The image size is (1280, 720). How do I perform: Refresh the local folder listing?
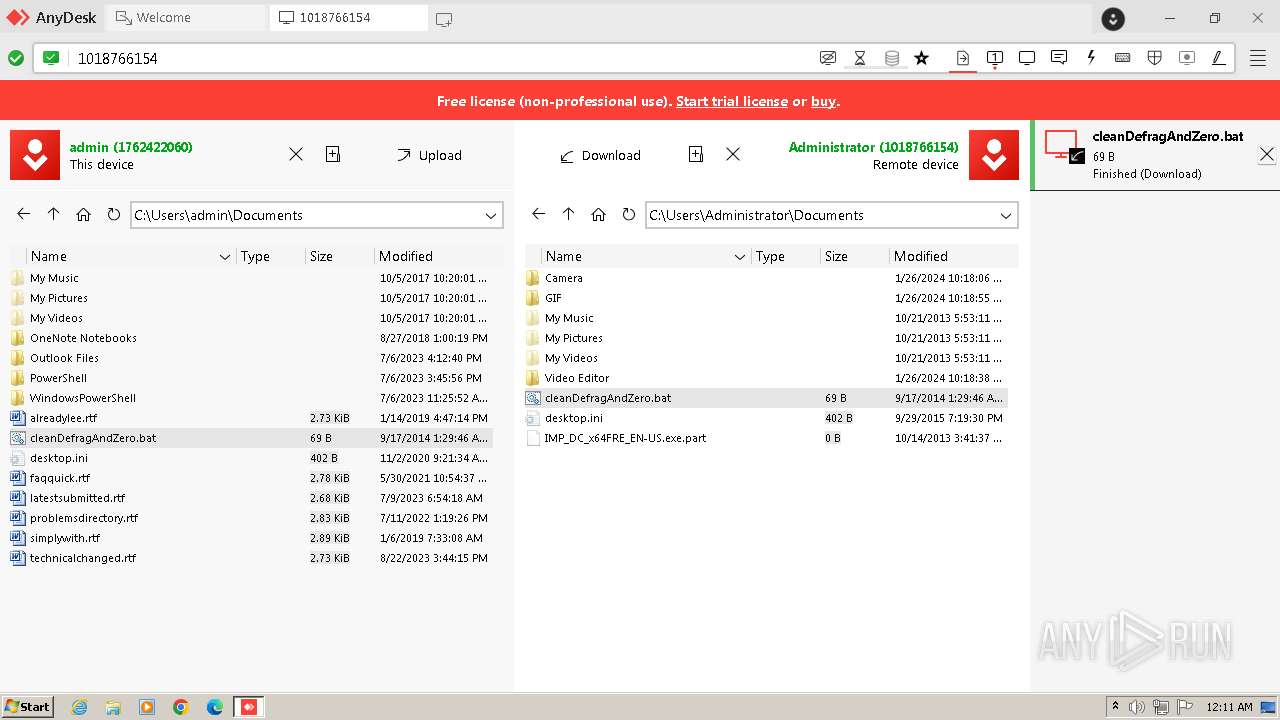[x=113, y=214]
